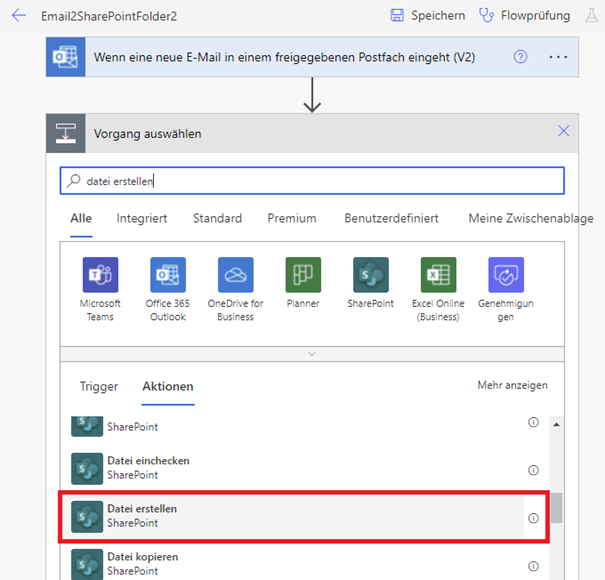The image size is (605, 580).
Task: Switch to the Premium filter tab
Action: click(x=292, y=218)
